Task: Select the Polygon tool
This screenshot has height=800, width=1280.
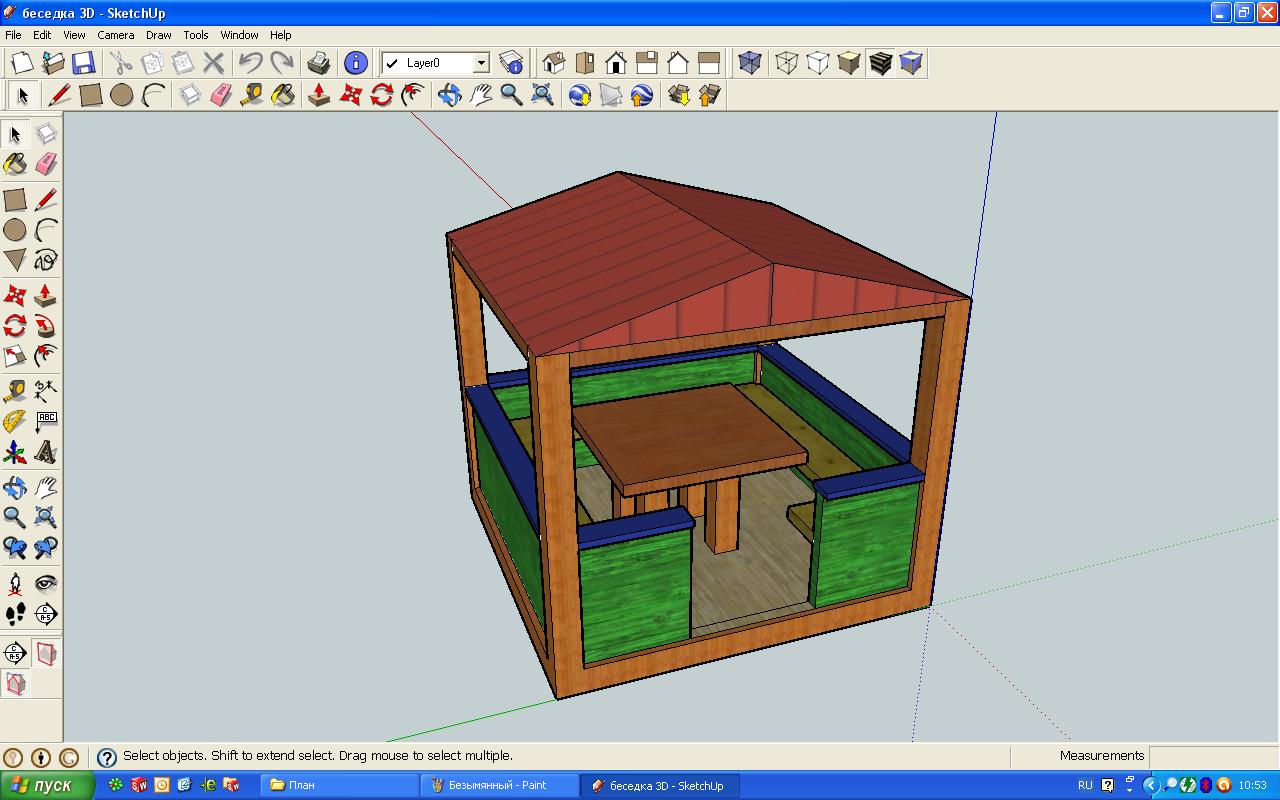Action: click(x=15, y=260)
